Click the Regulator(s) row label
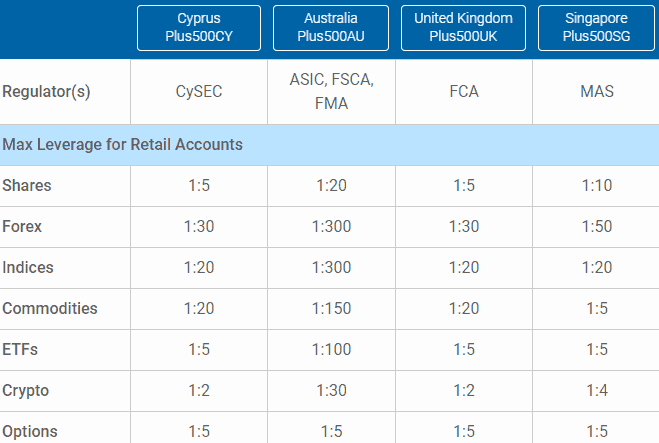Image resolution: width=659 pixels, height=443 pixels. 46,92
